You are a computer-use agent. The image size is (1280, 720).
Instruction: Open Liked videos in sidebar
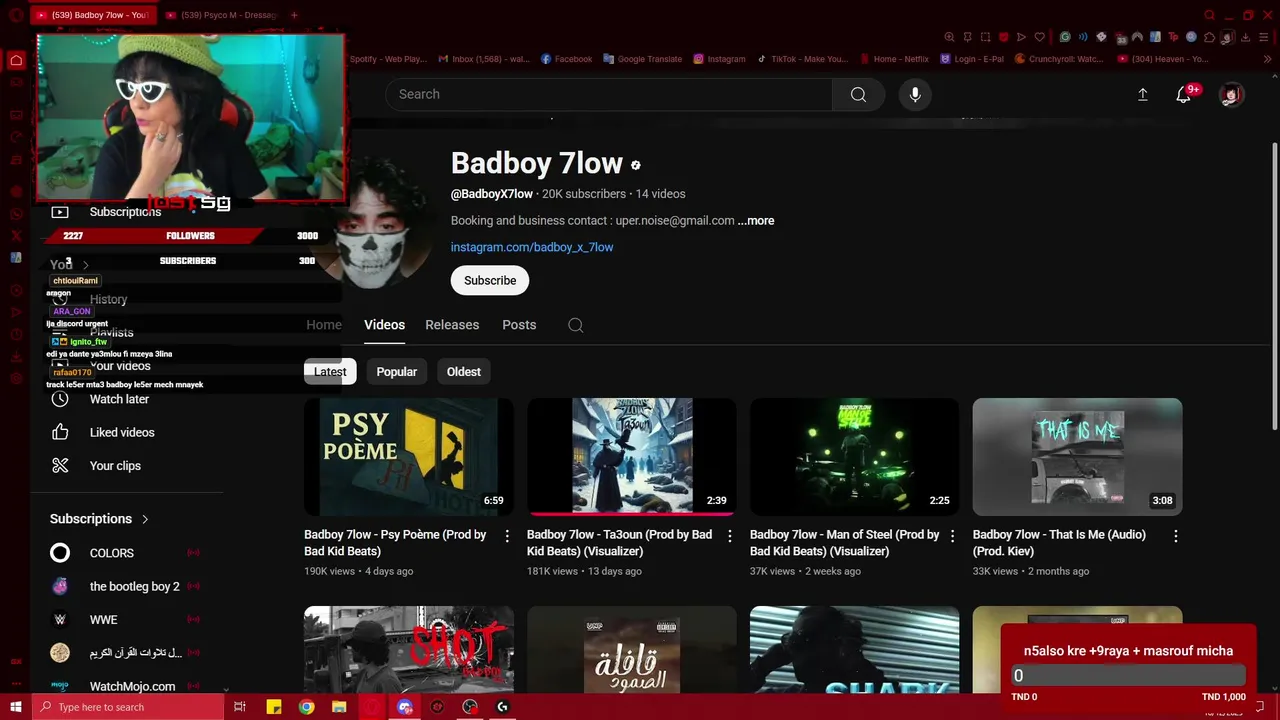click(x=122, y=432)
